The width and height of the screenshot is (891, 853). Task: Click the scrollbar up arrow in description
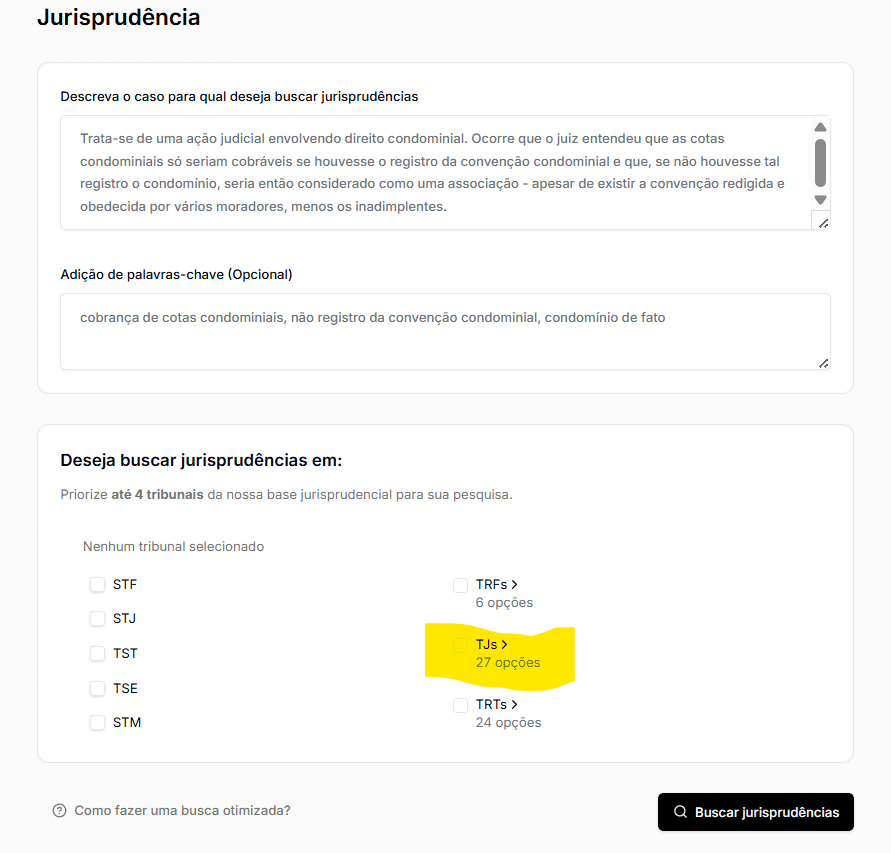coord(820,127)
